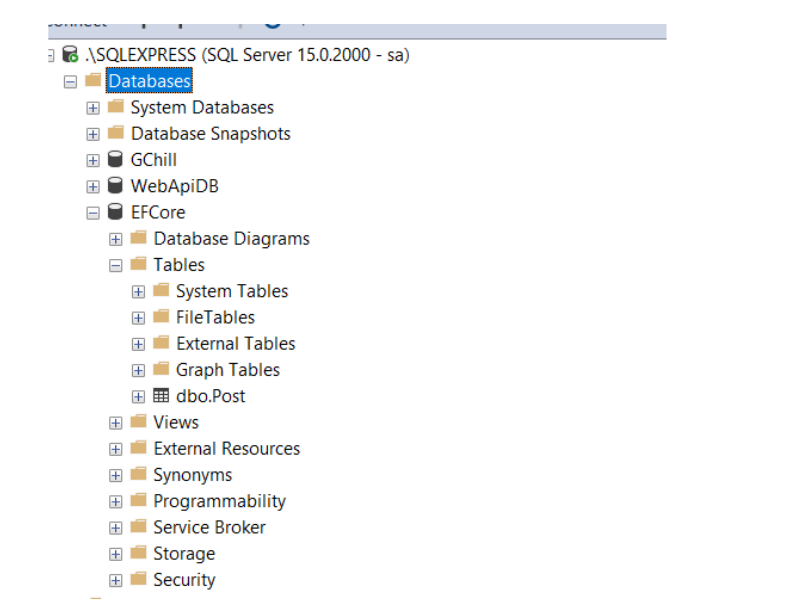The width and height of the screenshot is (787, 609).
Task: Select the System Tables label
Action: 232,291
